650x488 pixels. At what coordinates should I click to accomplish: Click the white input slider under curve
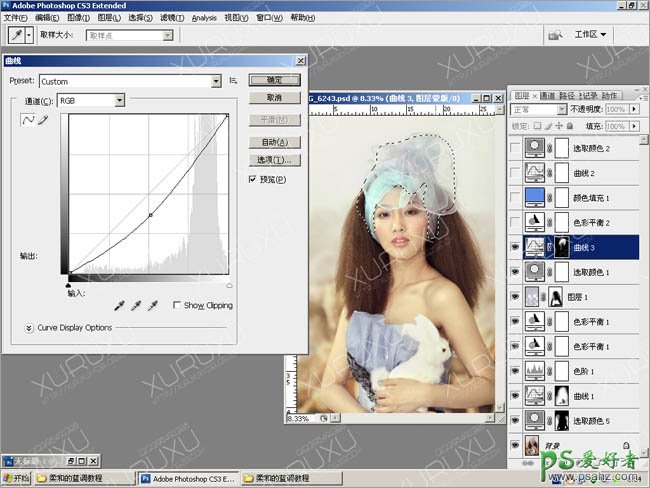coord(229,284)
